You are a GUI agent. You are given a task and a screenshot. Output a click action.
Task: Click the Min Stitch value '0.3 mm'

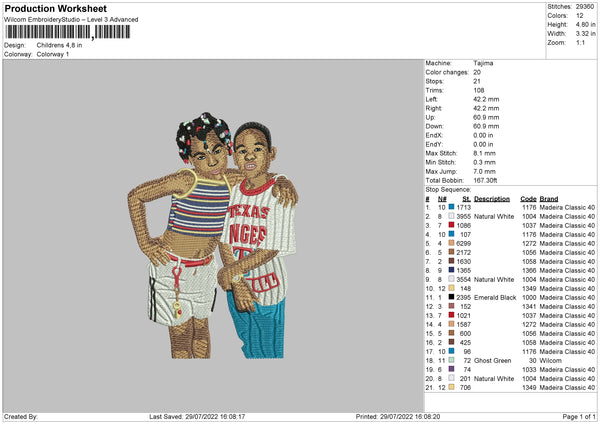point(484,162)
